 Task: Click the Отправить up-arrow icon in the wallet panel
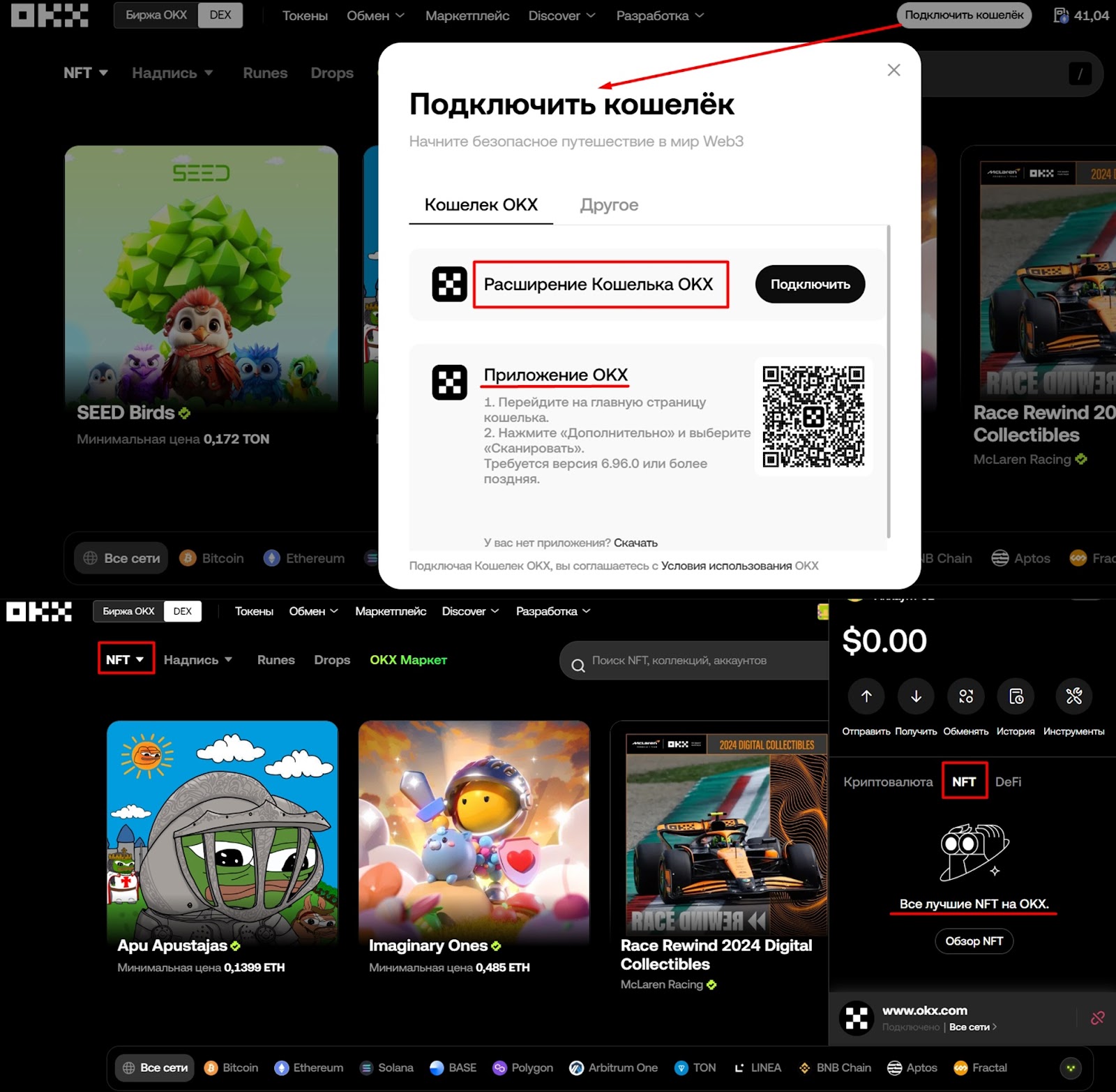tap(866, 696)
